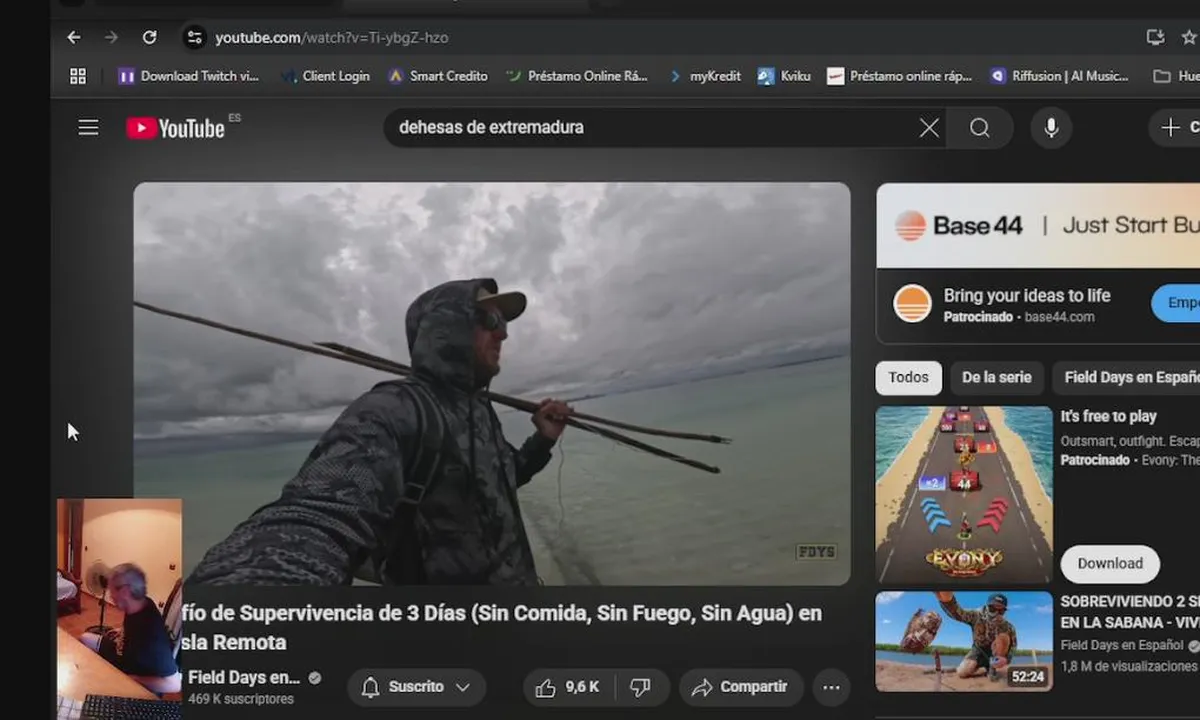
Task: Open the 52:24 video thumbnail
Action: [x=964, y=641]
